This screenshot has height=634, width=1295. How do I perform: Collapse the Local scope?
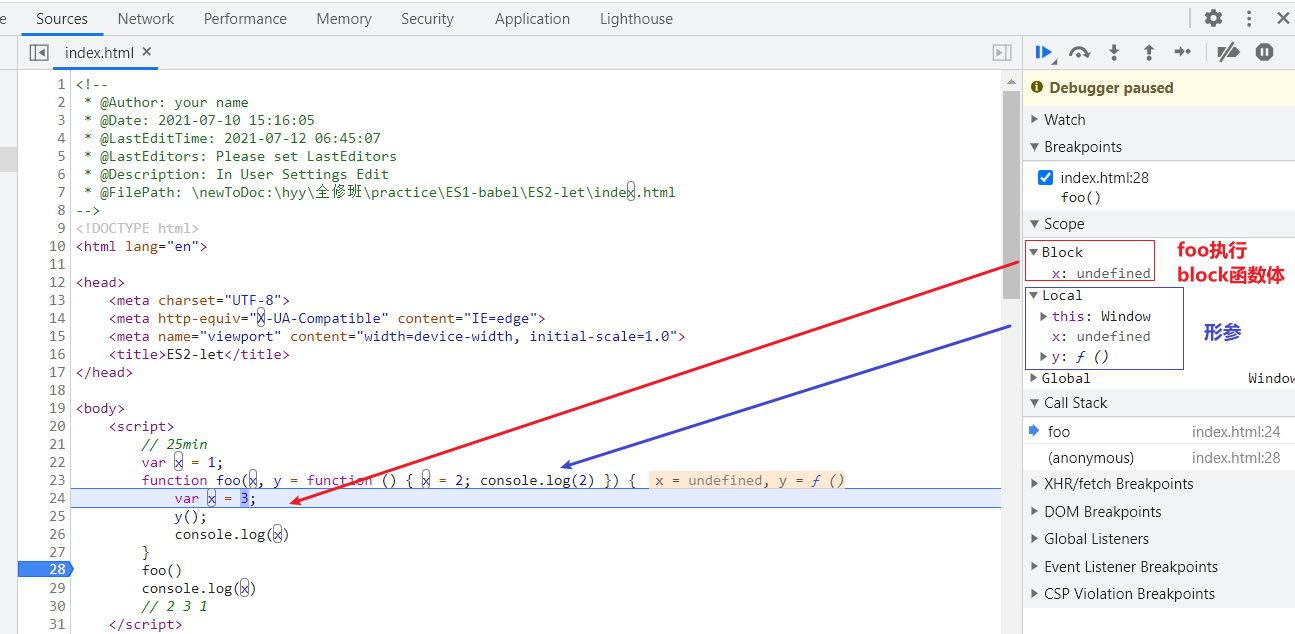point(1034,295)
